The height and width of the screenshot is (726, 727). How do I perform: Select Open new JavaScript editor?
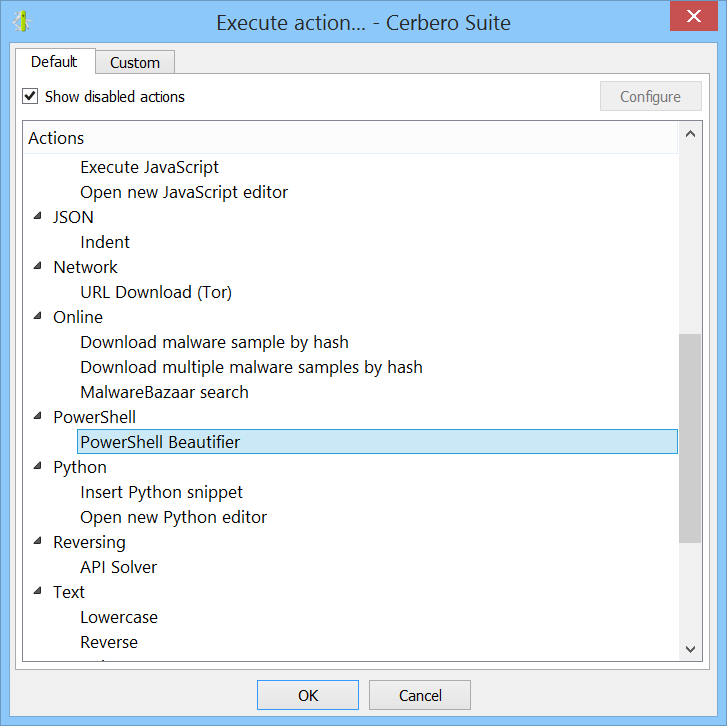point(184,192)
